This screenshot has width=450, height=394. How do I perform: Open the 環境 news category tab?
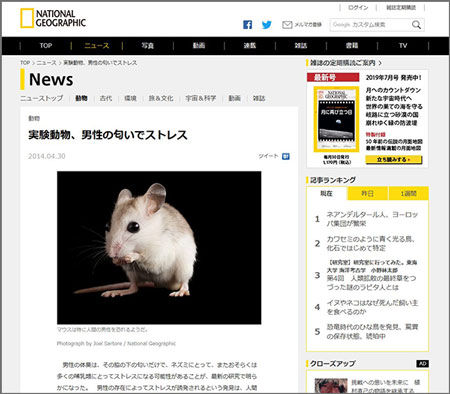tap(130, 98)
